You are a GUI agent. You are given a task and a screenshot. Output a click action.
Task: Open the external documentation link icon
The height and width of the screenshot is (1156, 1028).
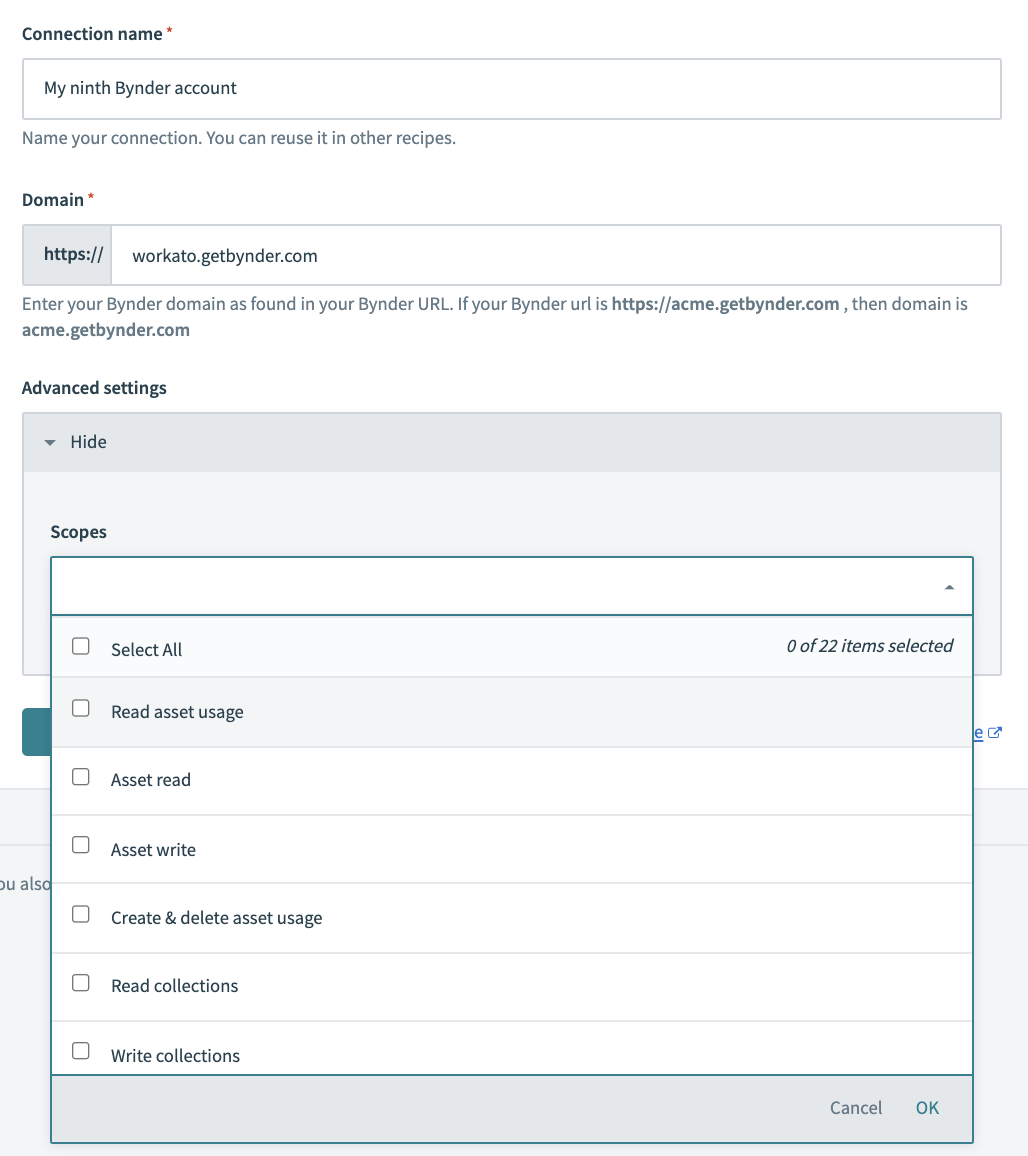point(994,732)
